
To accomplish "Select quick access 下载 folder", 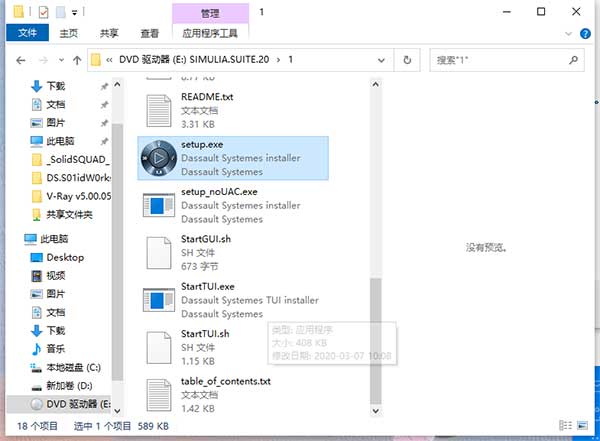I will click(x=56, y=86).
